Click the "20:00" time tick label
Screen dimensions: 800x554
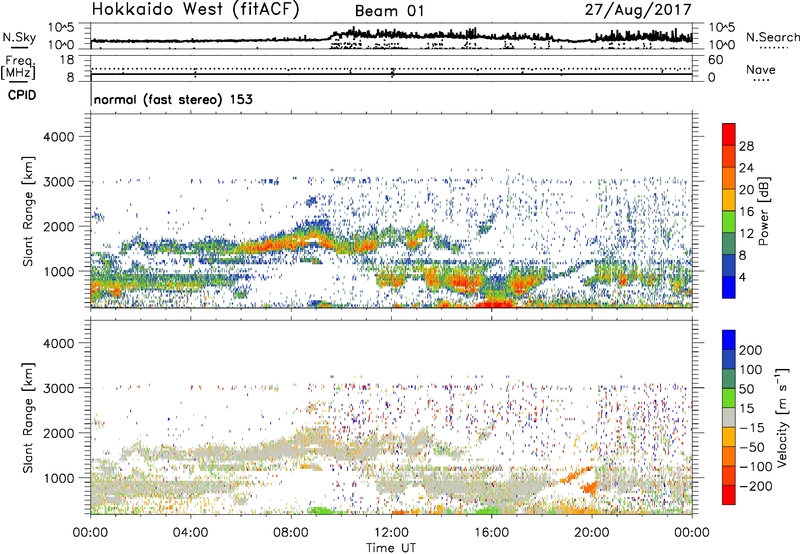point(591,533)
